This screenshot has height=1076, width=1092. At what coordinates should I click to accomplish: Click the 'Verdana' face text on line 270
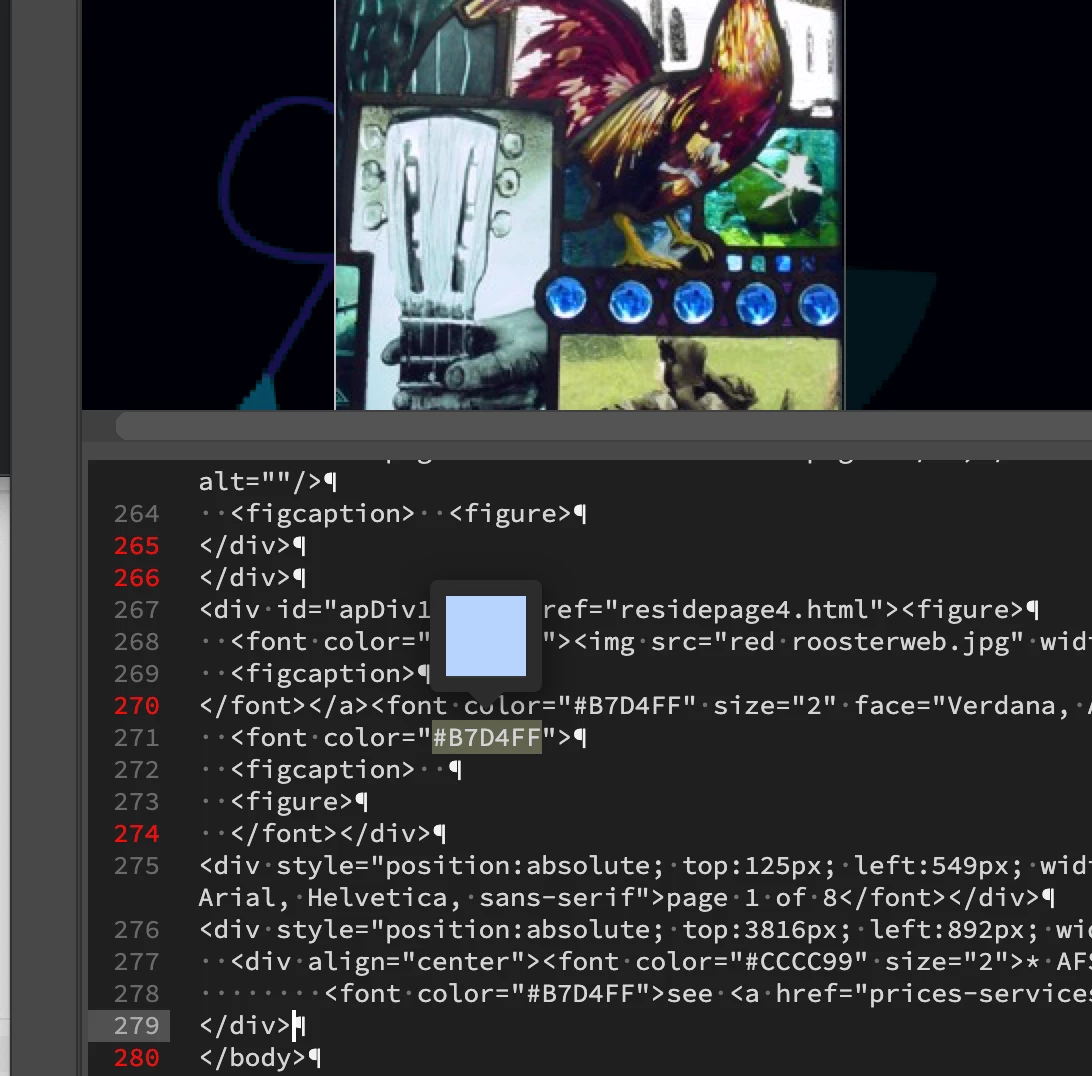1001,706
